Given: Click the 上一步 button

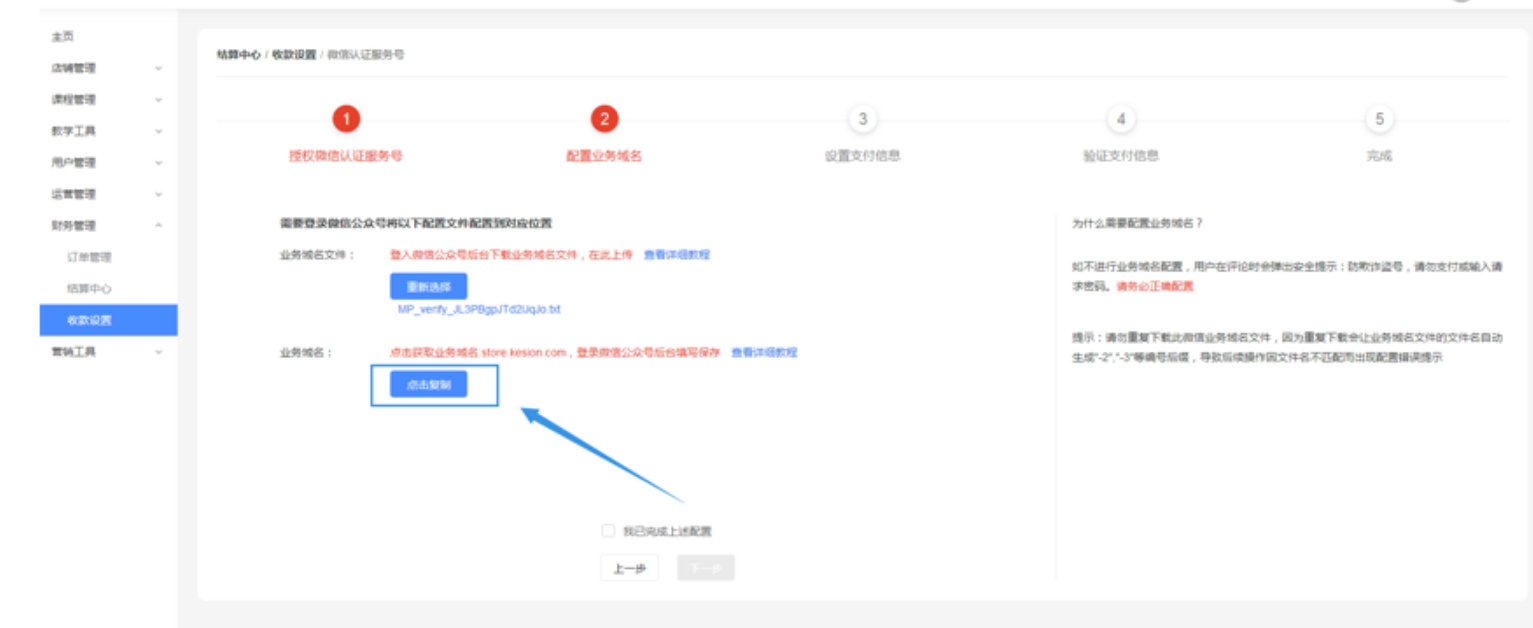Looking at the screenshot, I should coord(629,568).
